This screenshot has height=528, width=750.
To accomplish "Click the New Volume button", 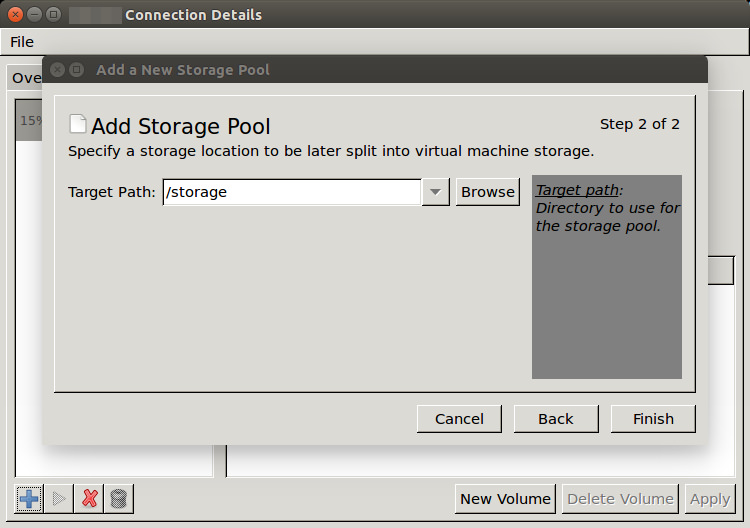I will (x=505, y=498).
